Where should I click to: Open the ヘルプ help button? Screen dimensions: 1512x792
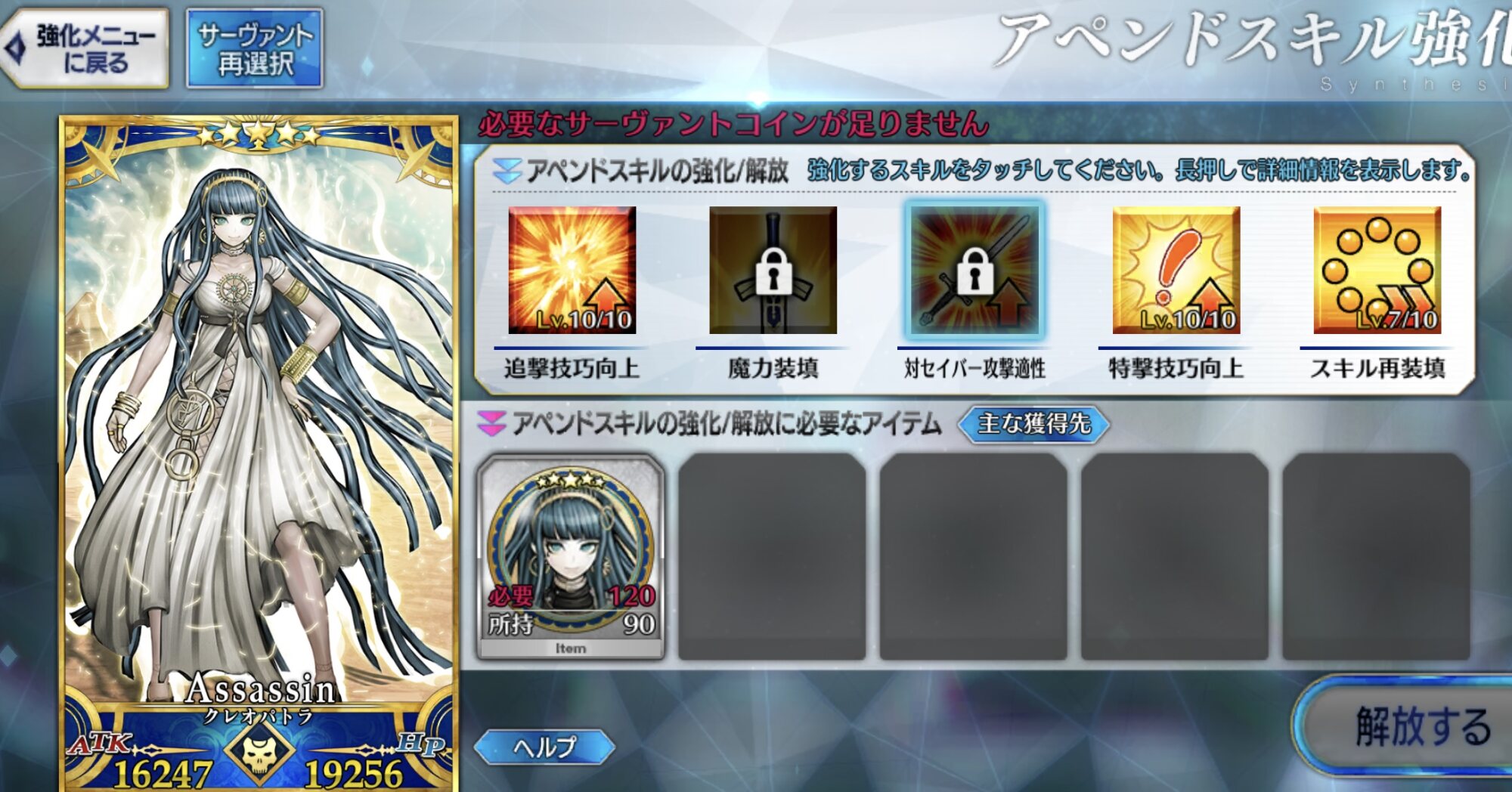point(545,747)
